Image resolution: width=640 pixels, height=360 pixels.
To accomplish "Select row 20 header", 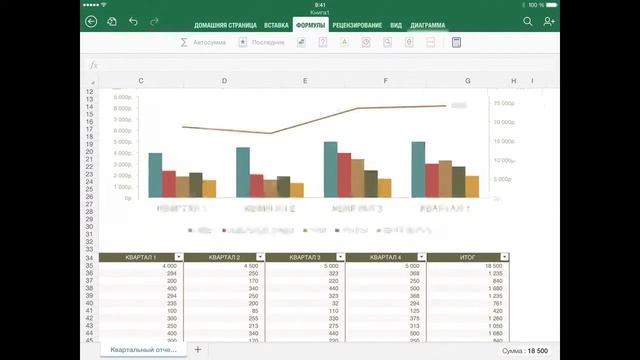I will (89, 152).
